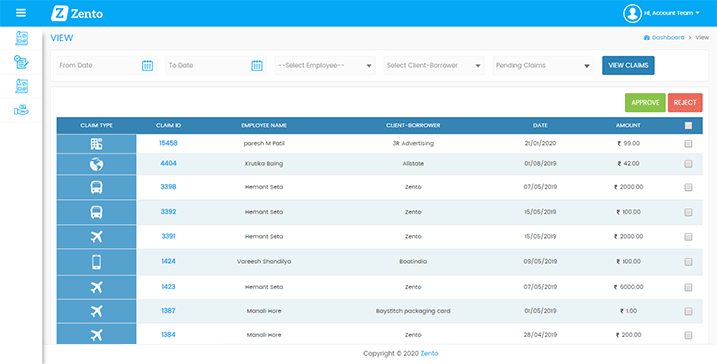Open From Date calendar icon
This screenshot has height=364, width=717.
[147, 65]
